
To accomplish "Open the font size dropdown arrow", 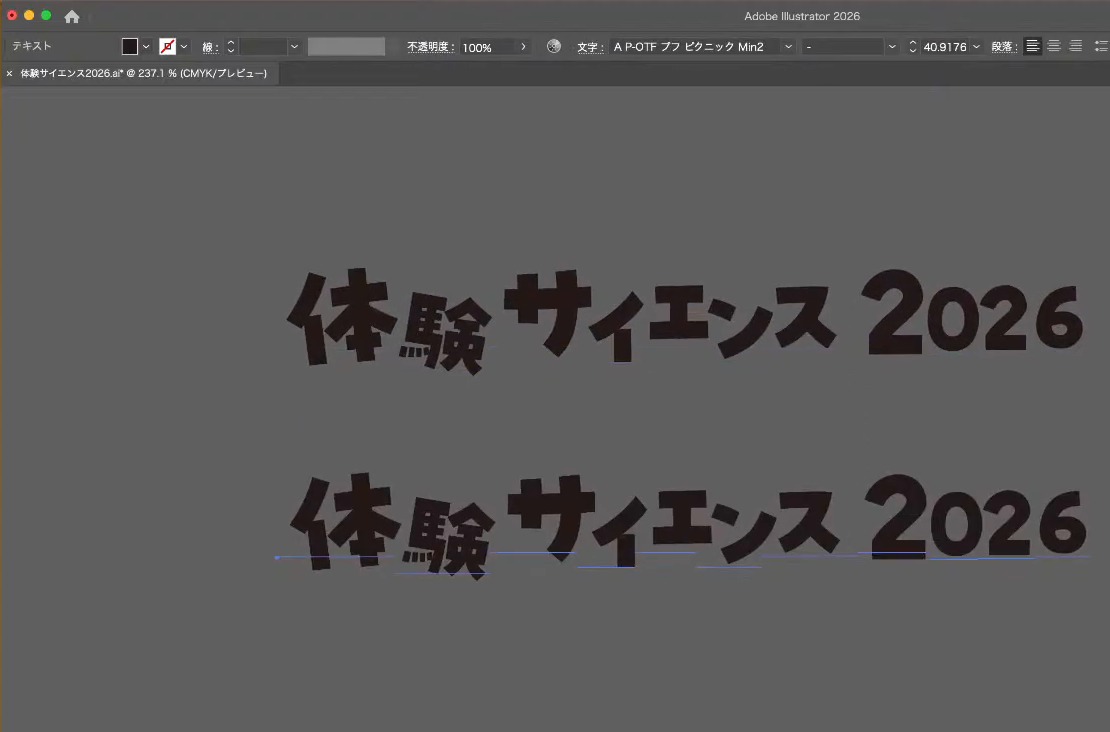I will tap(977, 47).
